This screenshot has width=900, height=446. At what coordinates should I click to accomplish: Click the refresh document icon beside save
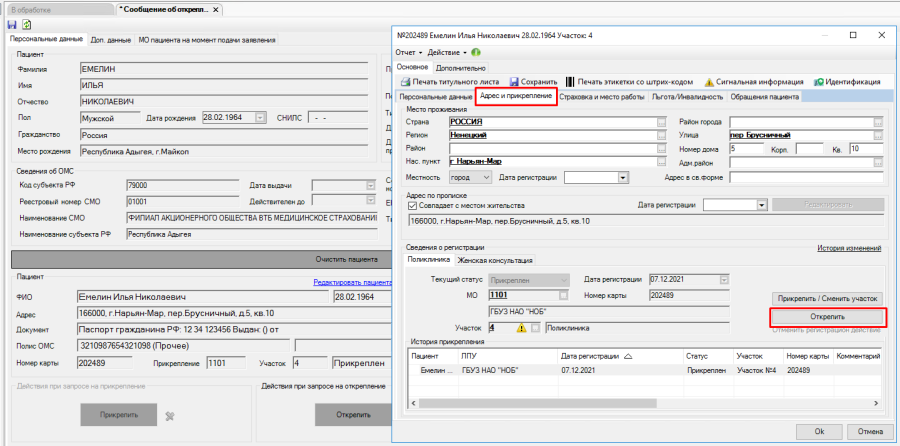coord(26,24)
